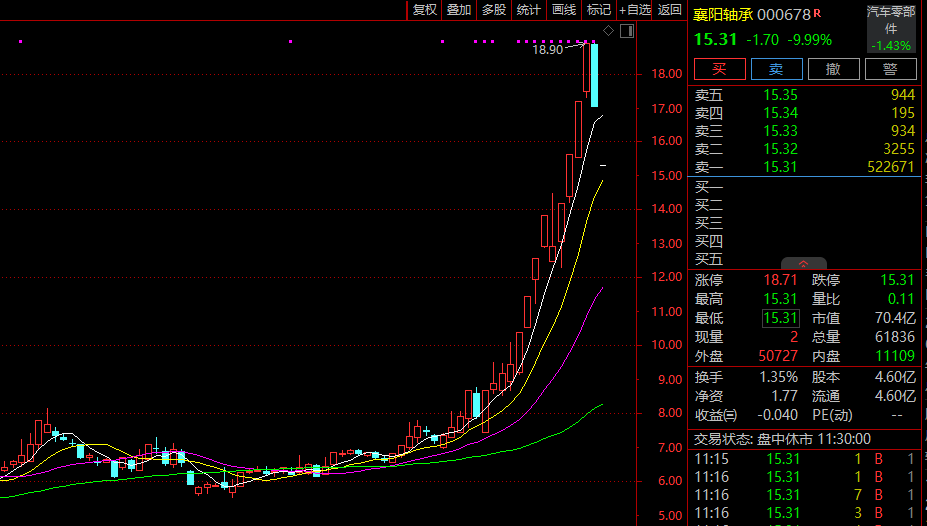Click the 买 (buy) button
The height and width of the screenshot is (526, 927).
(719, 68)
